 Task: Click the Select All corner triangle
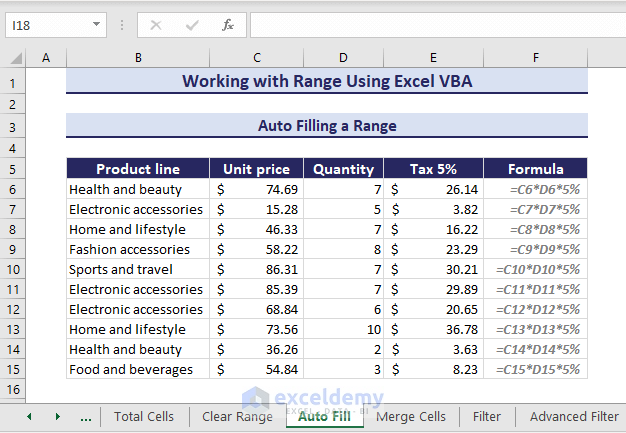pyautogui.click(x=14, y=59)
